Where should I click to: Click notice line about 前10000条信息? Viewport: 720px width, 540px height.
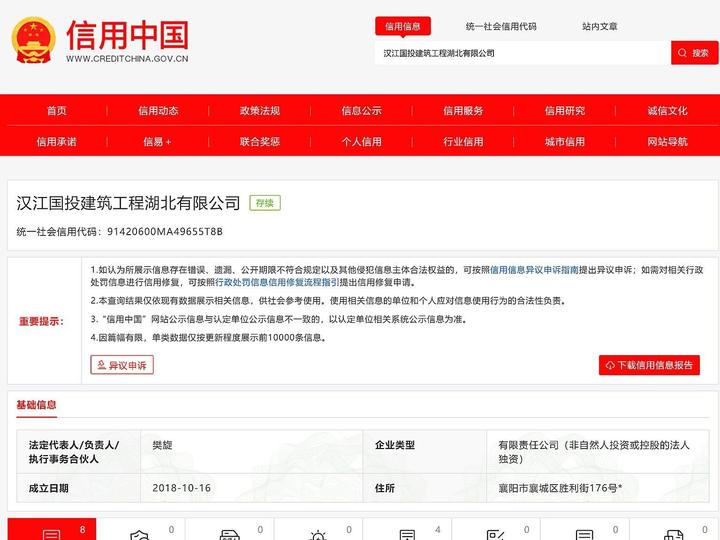209,338
